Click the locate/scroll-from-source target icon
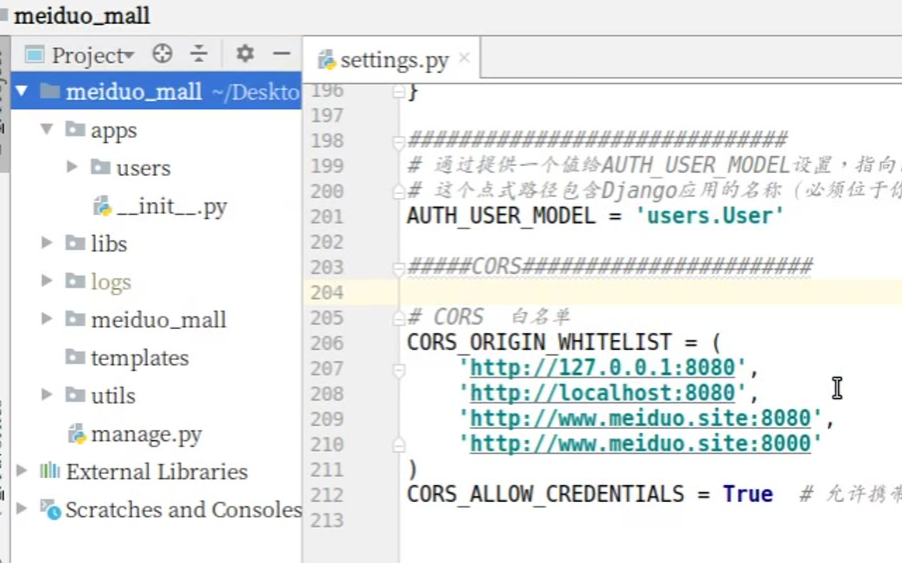Viewport: 902px width, 563px height. tap(162, 54)
